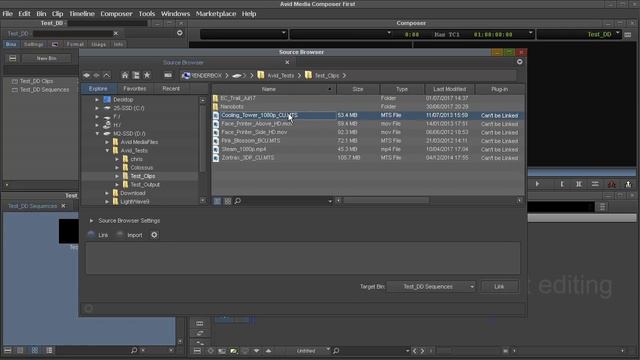Viewport: 640px width, 360px height.
Task: Open the File menu
Action: click(x=7, y=13)
